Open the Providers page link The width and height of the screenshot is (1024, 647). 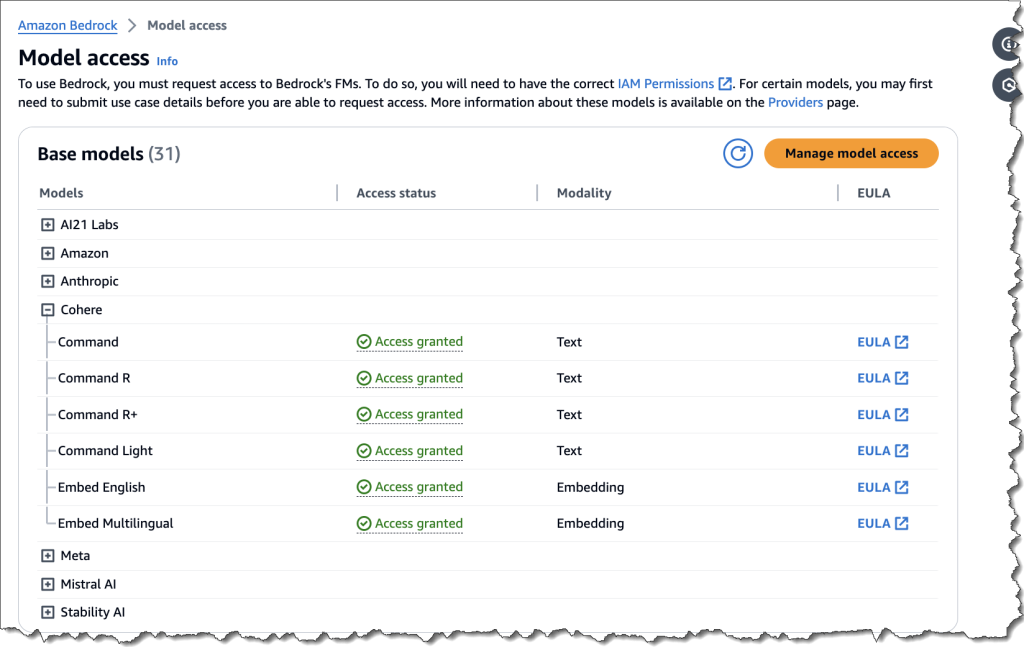795,103
